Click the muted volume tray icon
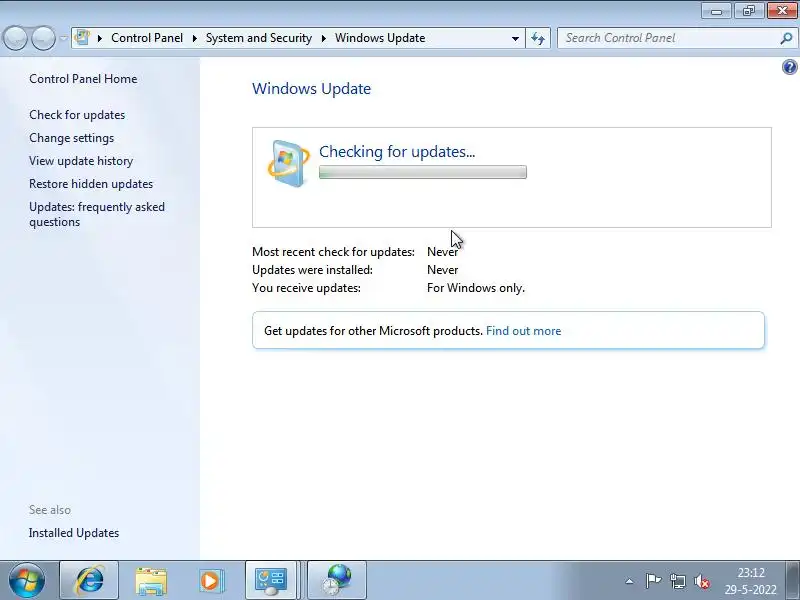 (x=702, y=581)
